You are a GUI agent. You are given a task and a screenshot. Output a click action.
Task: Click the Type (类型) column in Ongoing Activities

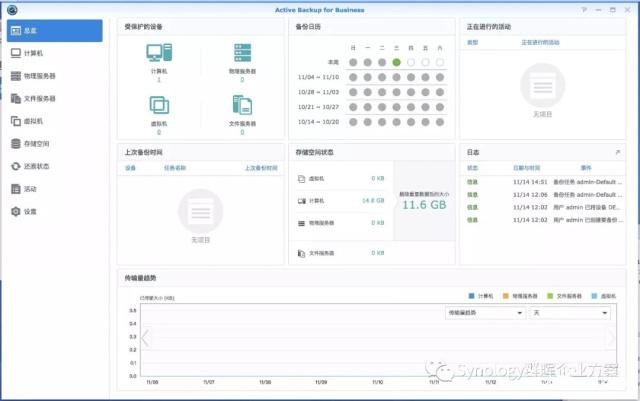click(473, 42)
